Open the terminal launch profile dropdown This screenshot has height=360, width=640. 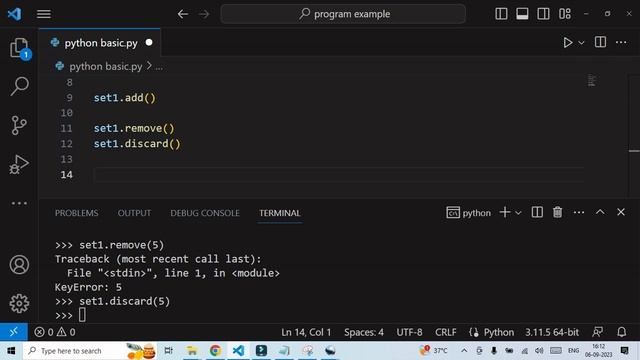coord(518,213)
